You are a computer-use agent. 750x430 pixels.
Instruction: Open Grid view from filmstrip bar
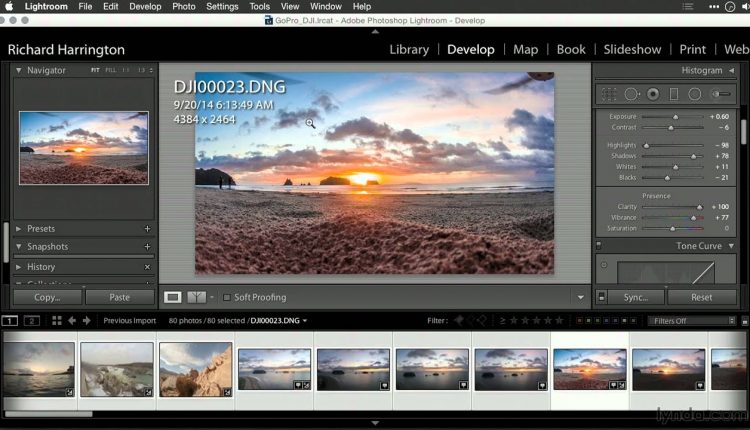56,320
